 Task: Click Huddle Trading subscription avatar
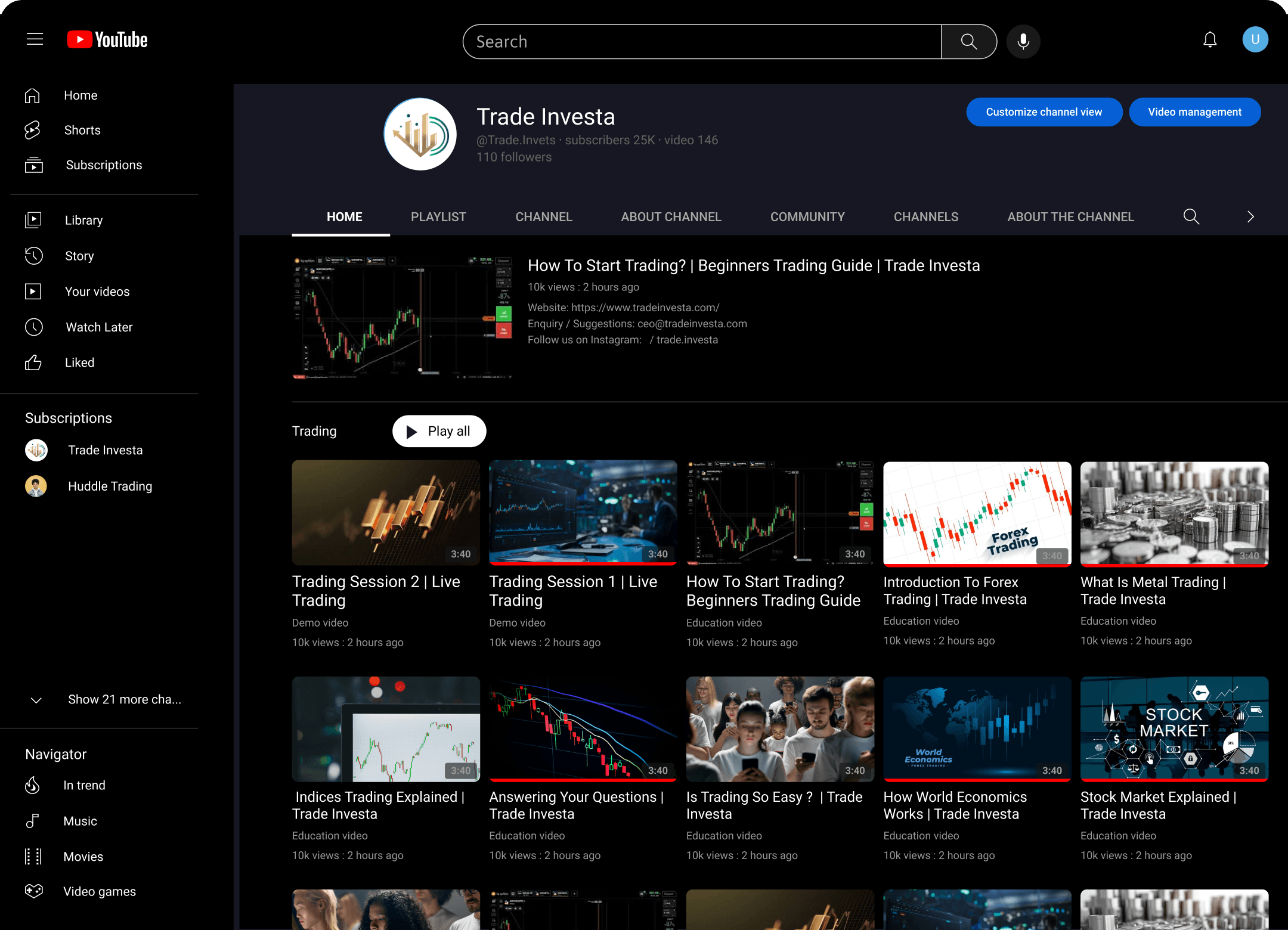click(x=36, y=486)
